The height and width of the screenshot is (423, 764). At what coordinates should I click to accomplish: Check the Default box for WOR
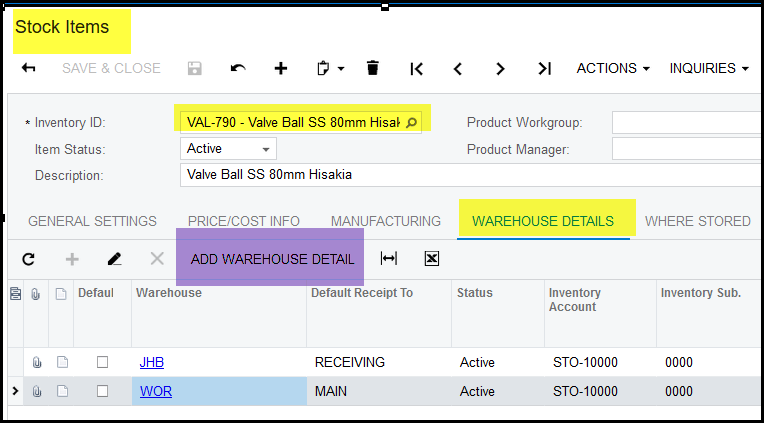point(102,391)
